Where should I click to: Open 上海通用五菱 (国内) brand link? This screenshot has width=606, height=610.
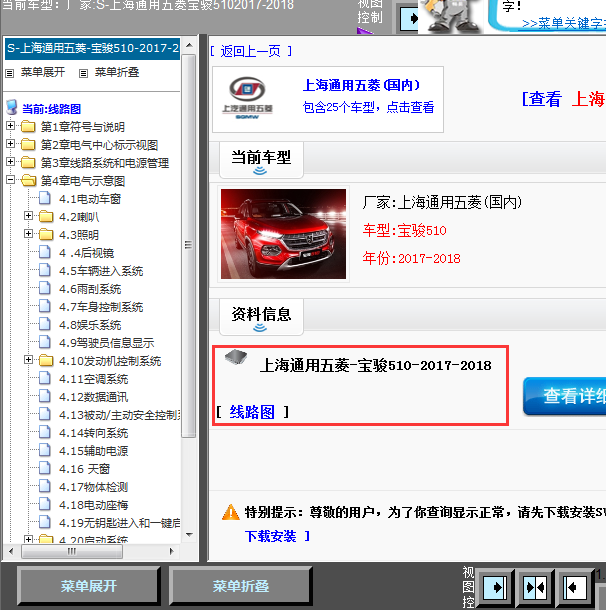coord(361,85)
